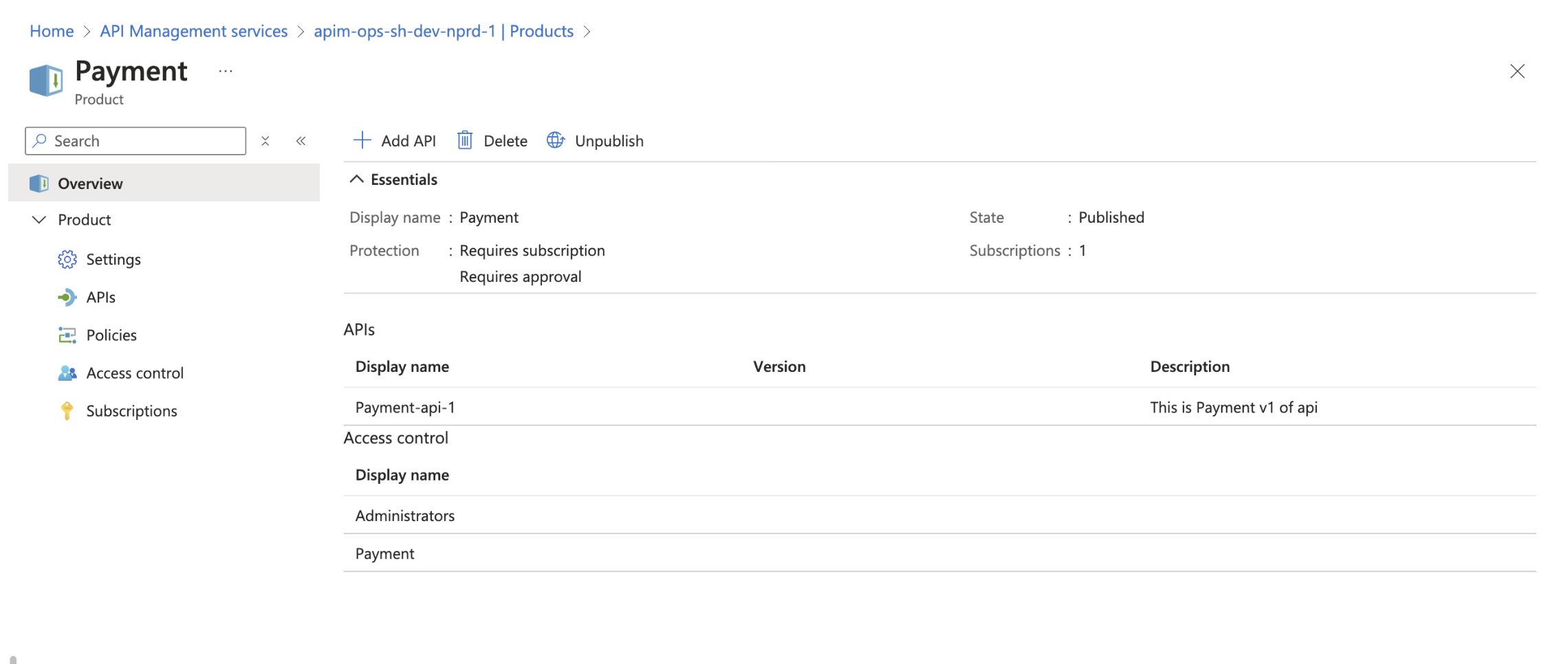Screen dimensions: 1568x664
Task: Collapse the Essentials section chevron
Action: (356, 179)
